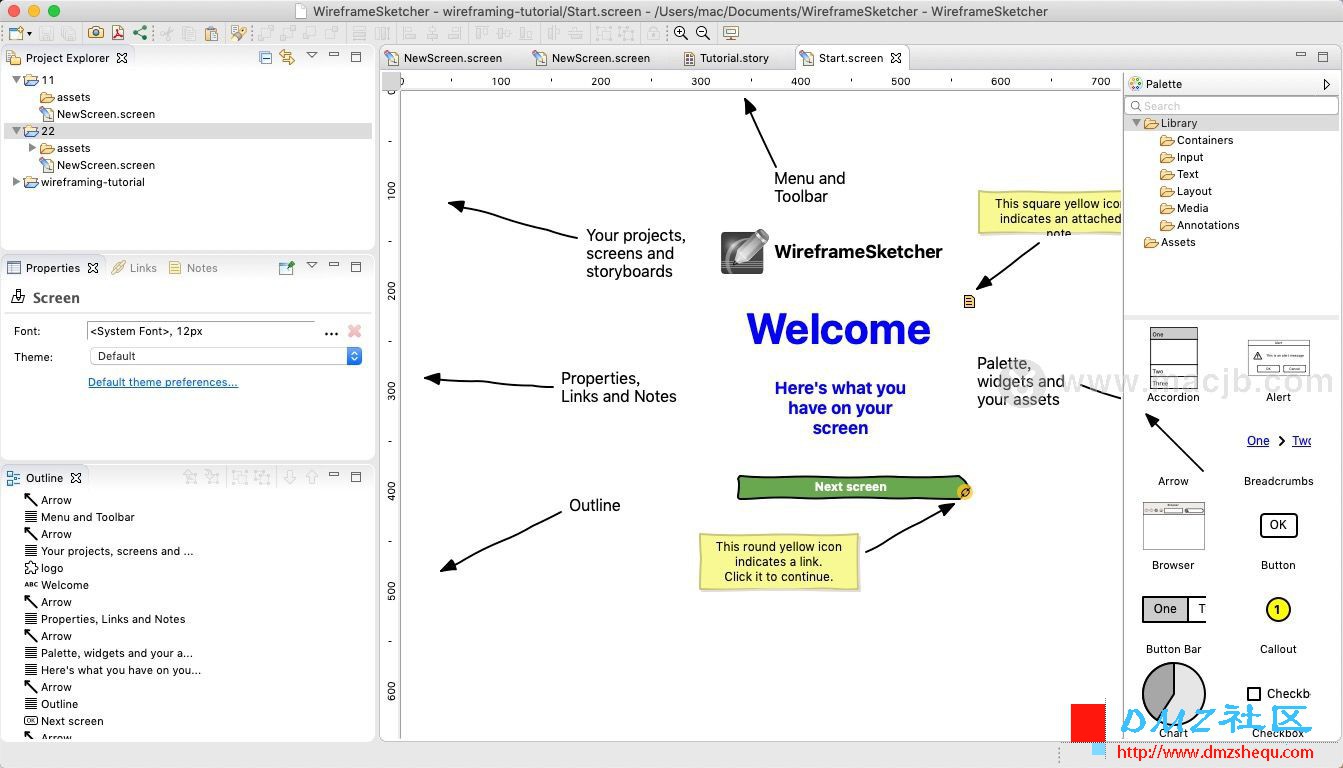The image size is (1343, 768).
Task: Collapse the project folder 11
Action: pos(16,80)
